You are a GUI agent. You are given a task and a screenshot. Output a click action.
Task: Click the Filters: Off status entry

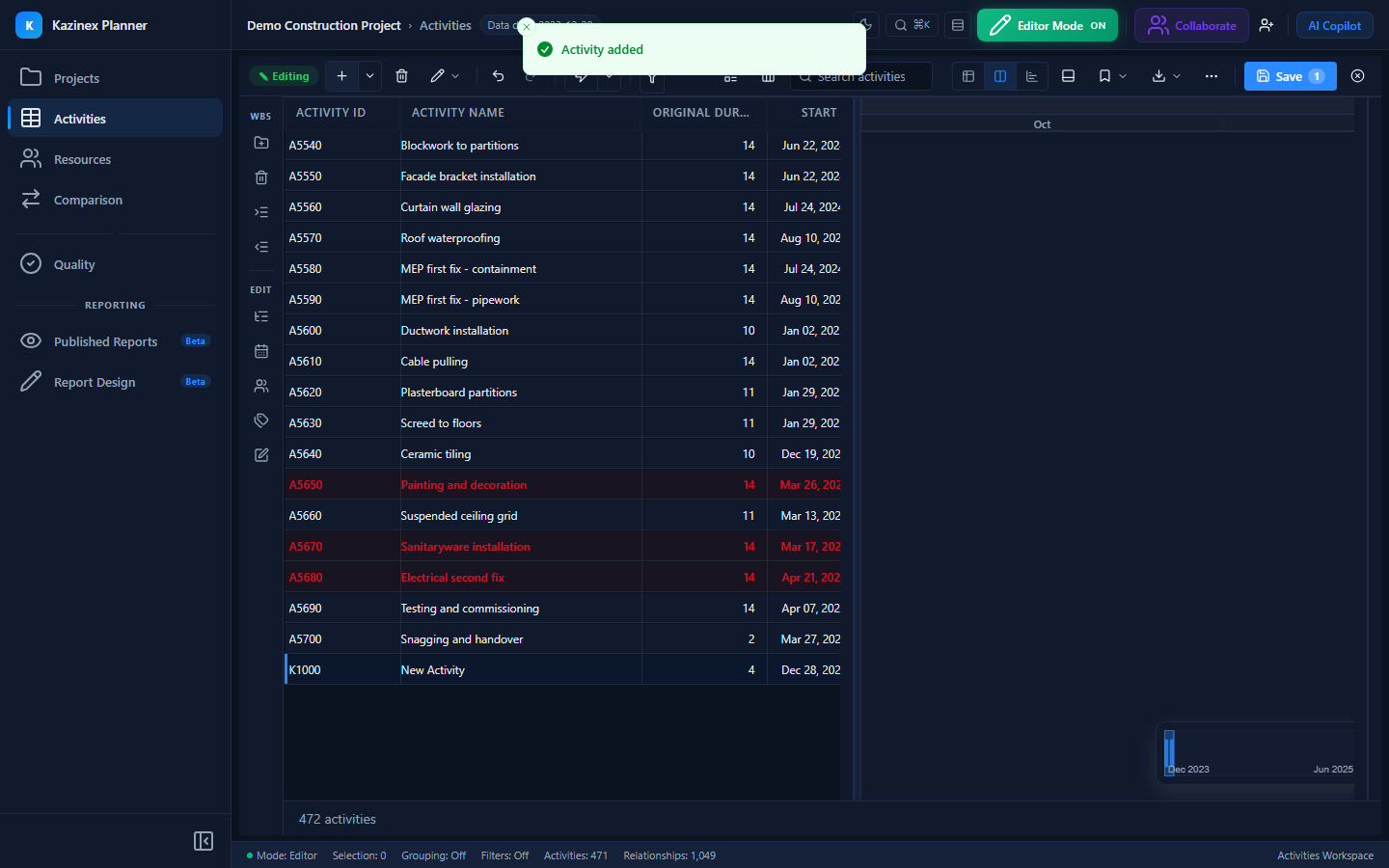[x=504, y=855]
